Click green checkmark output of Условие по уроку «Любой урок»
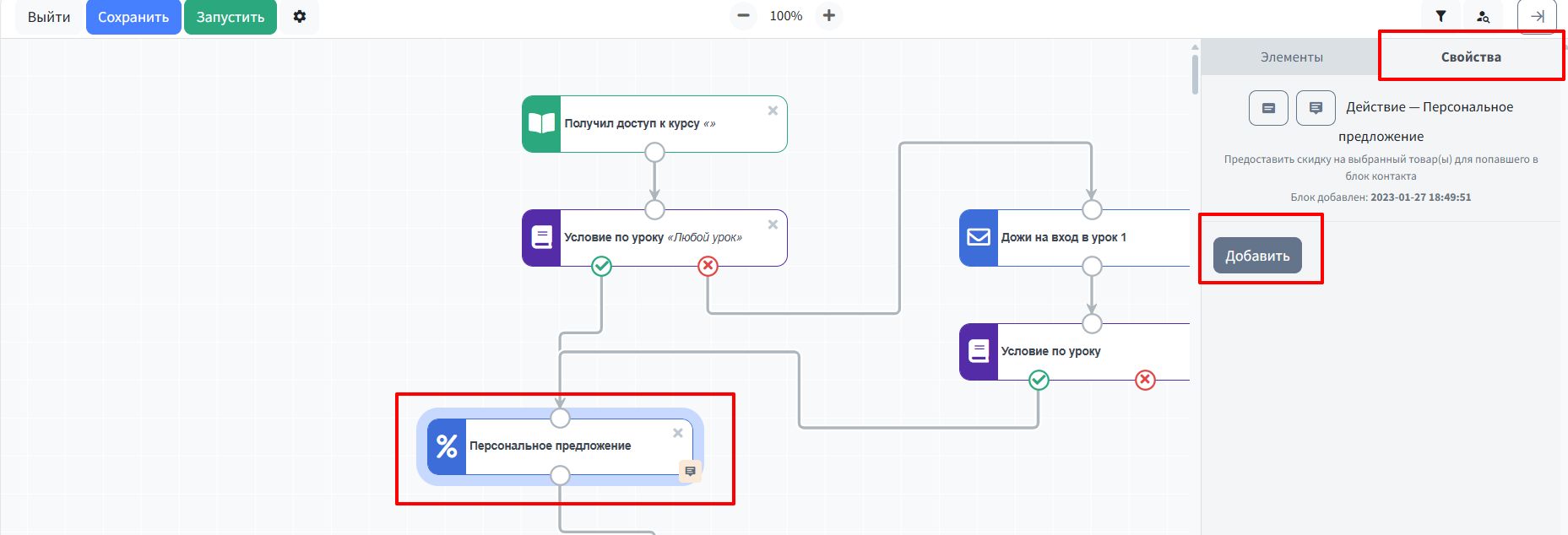Image resolution: width=1568 pixels, height=535 pixels. (601, 267)
